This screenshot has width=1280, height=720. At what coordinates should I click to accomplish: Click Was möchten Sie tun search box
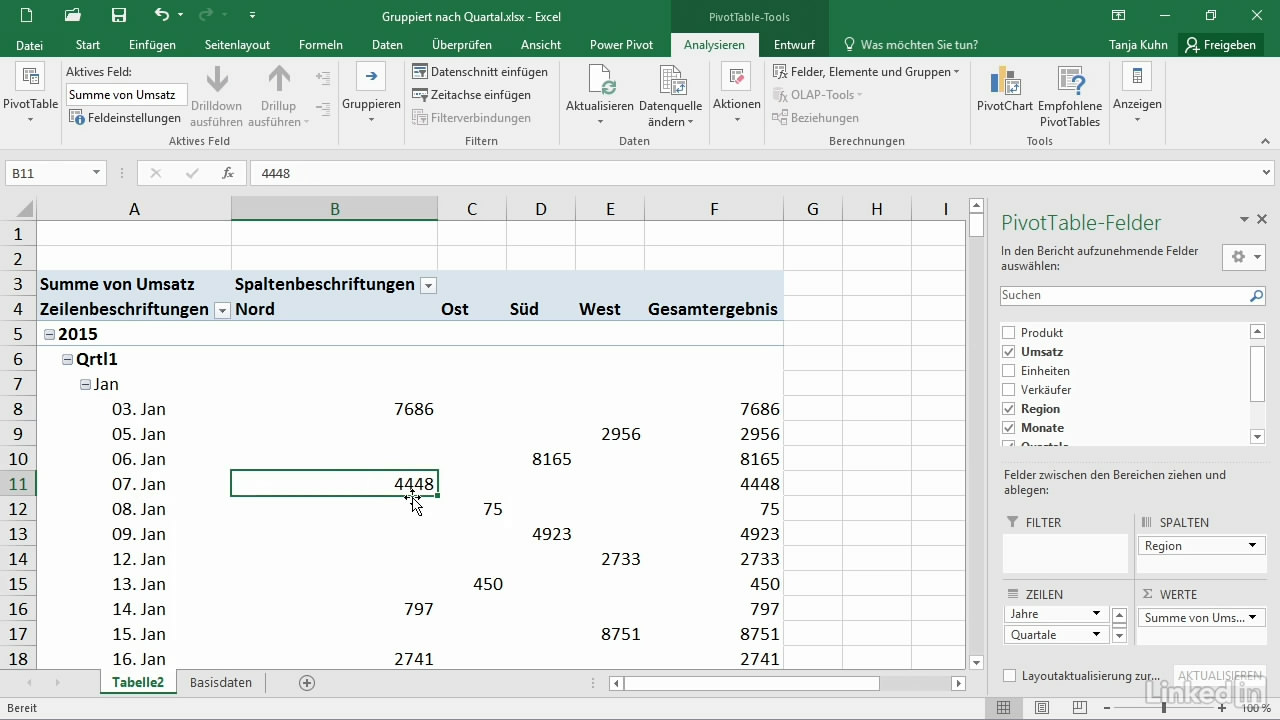(x=911, y=45)
